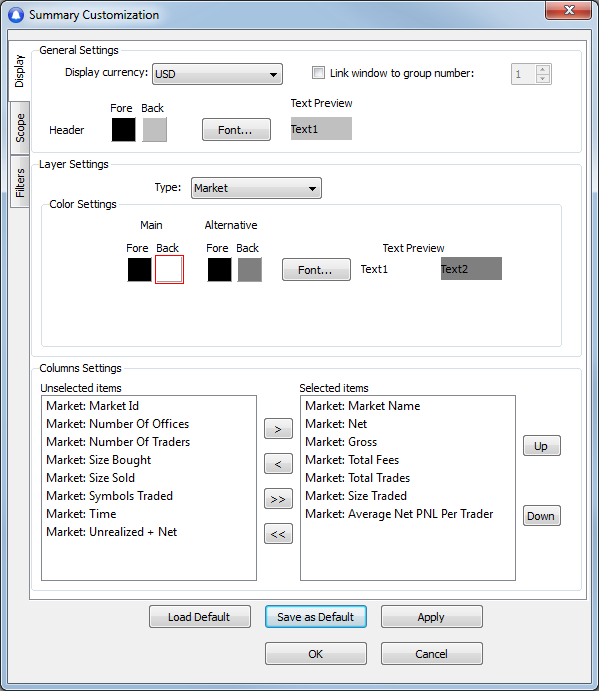
Task: Move all items to the selected list
Action: (x=278, y=499)
